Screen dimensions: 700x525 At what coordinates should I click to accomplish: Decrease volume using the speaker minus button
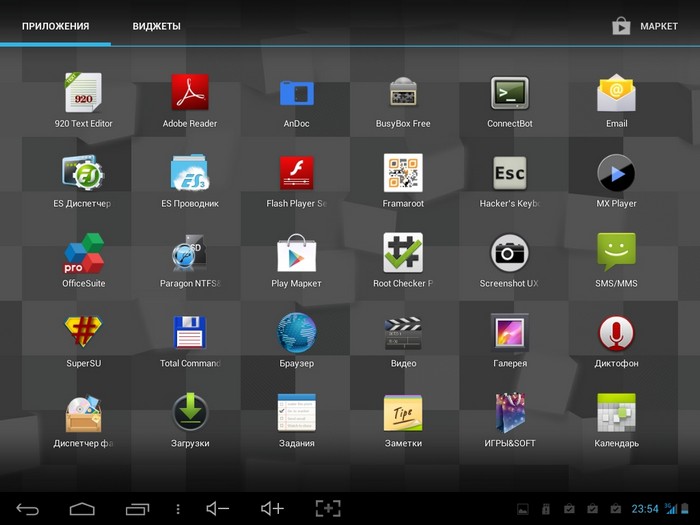click(218, 509)
